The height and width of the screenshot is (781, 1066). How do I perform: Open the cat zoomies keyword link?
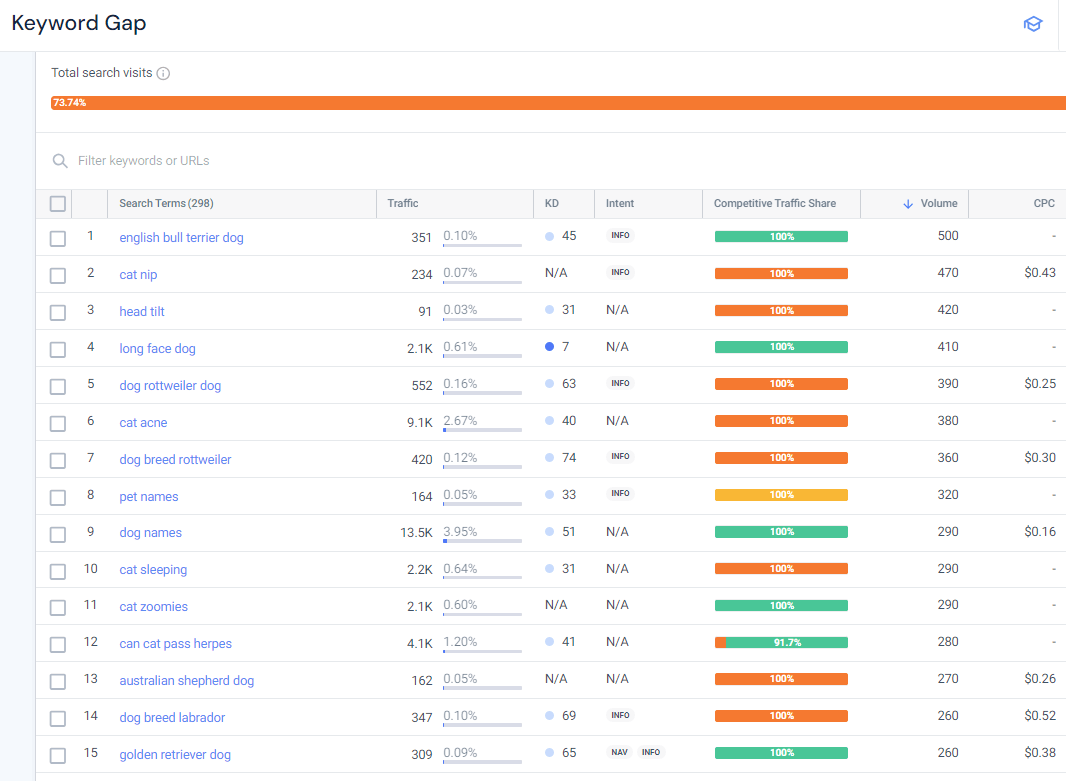[x=153, y=606]
